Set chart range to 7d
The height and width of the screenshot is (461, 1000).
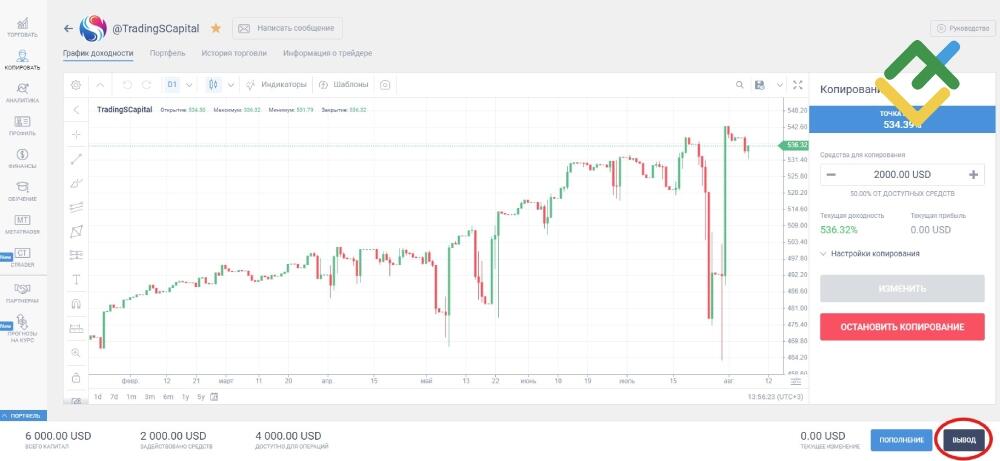pyautogui.click(x=114, y=397)
